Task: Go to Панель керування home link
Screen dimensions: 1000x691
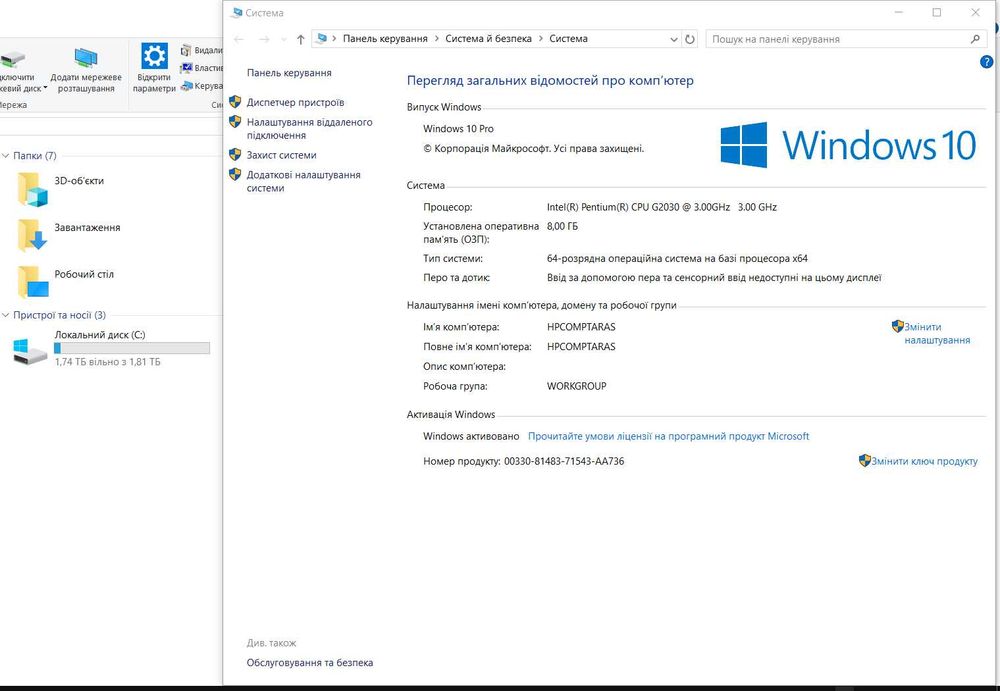Action: click(x=289, y=73)
